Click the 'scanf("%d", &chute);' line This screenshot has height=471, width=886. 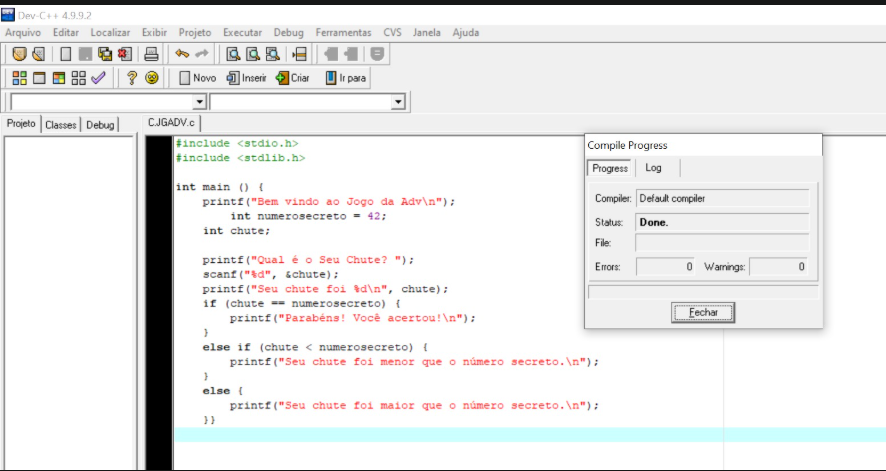click(x=271, y=274)
